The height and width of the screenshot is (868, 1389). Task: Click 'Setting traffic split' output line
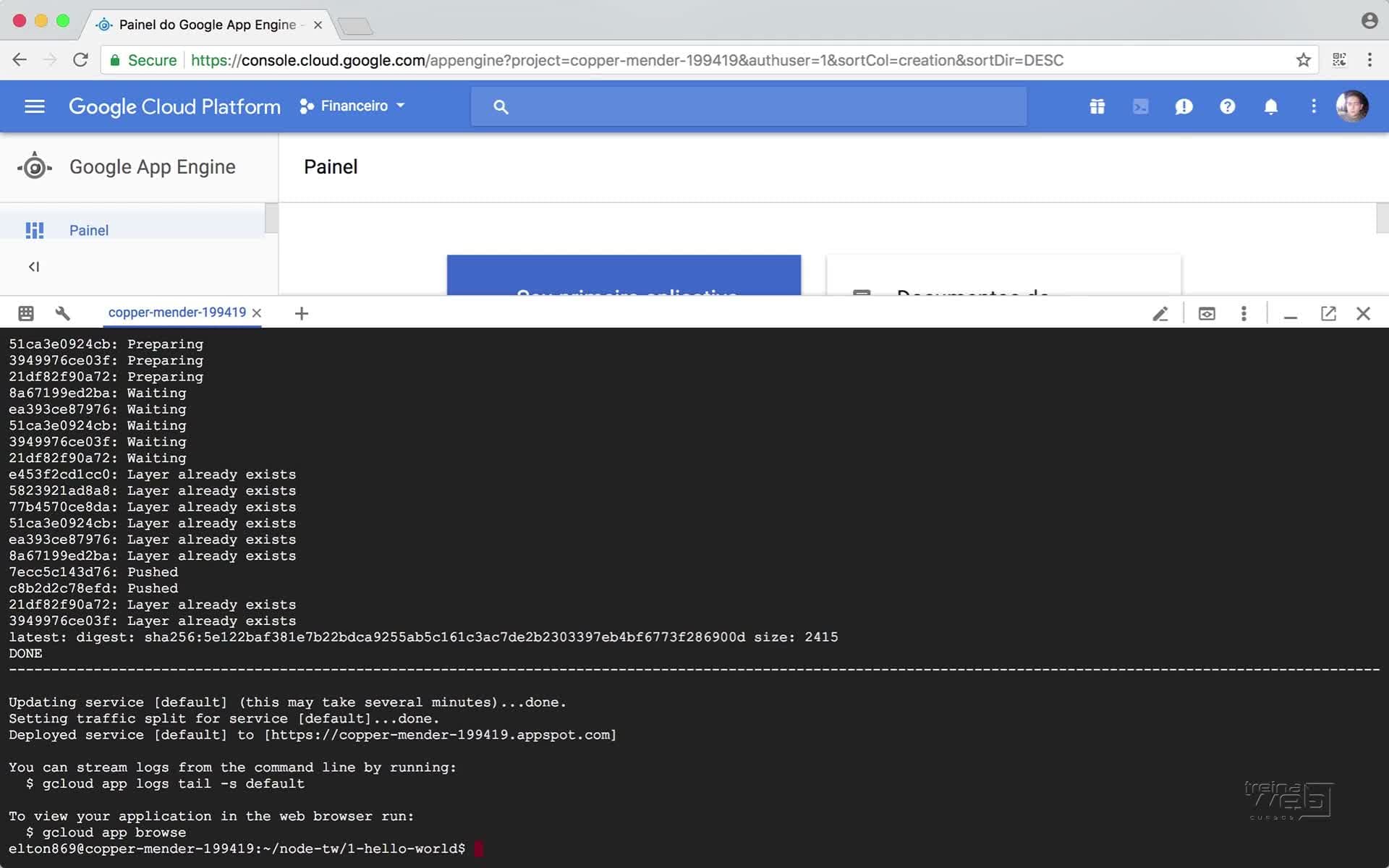tap(224, 718)
